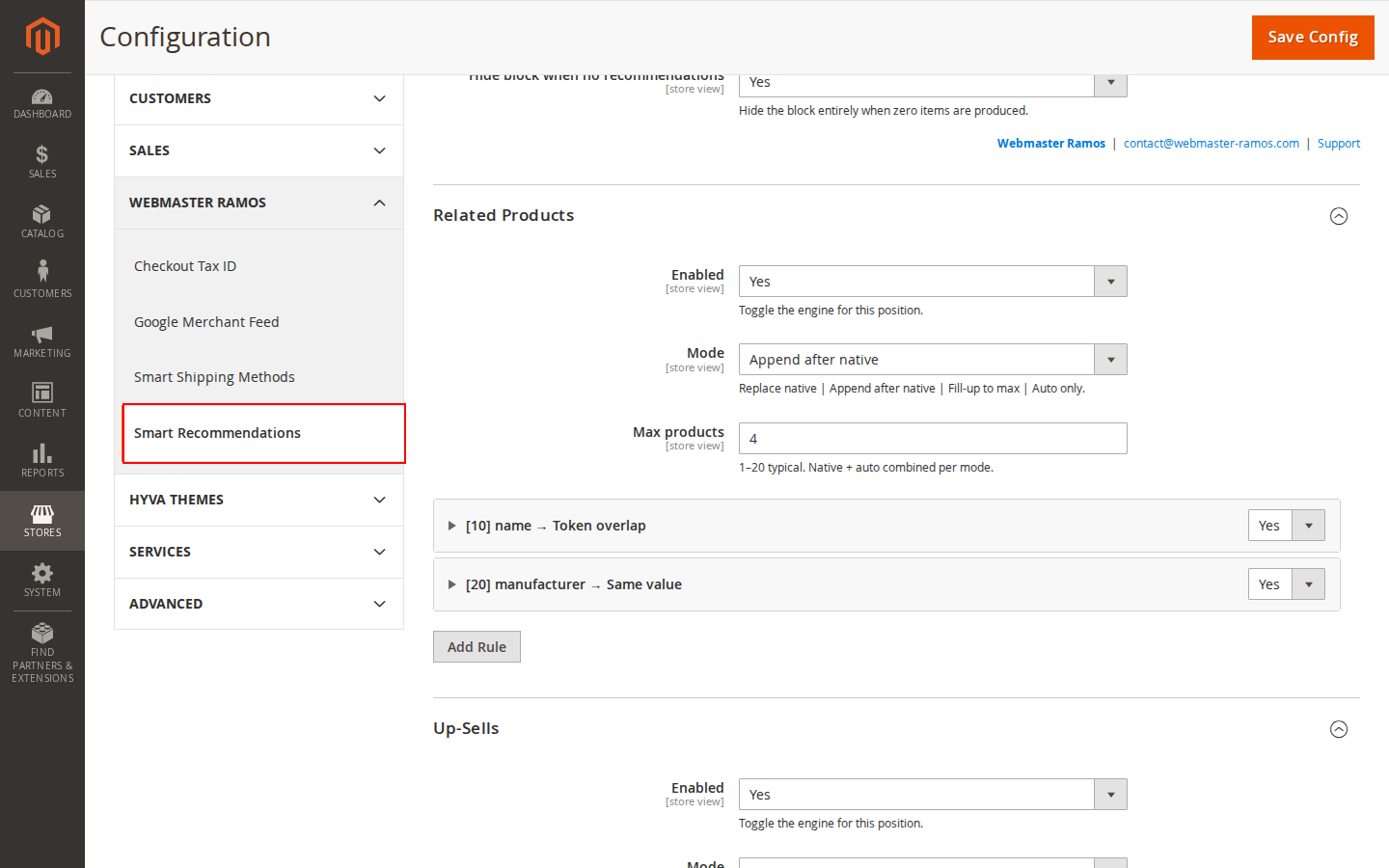
Task: Collapse the Up-Sells section
Action: click(x=1339, y=729)
